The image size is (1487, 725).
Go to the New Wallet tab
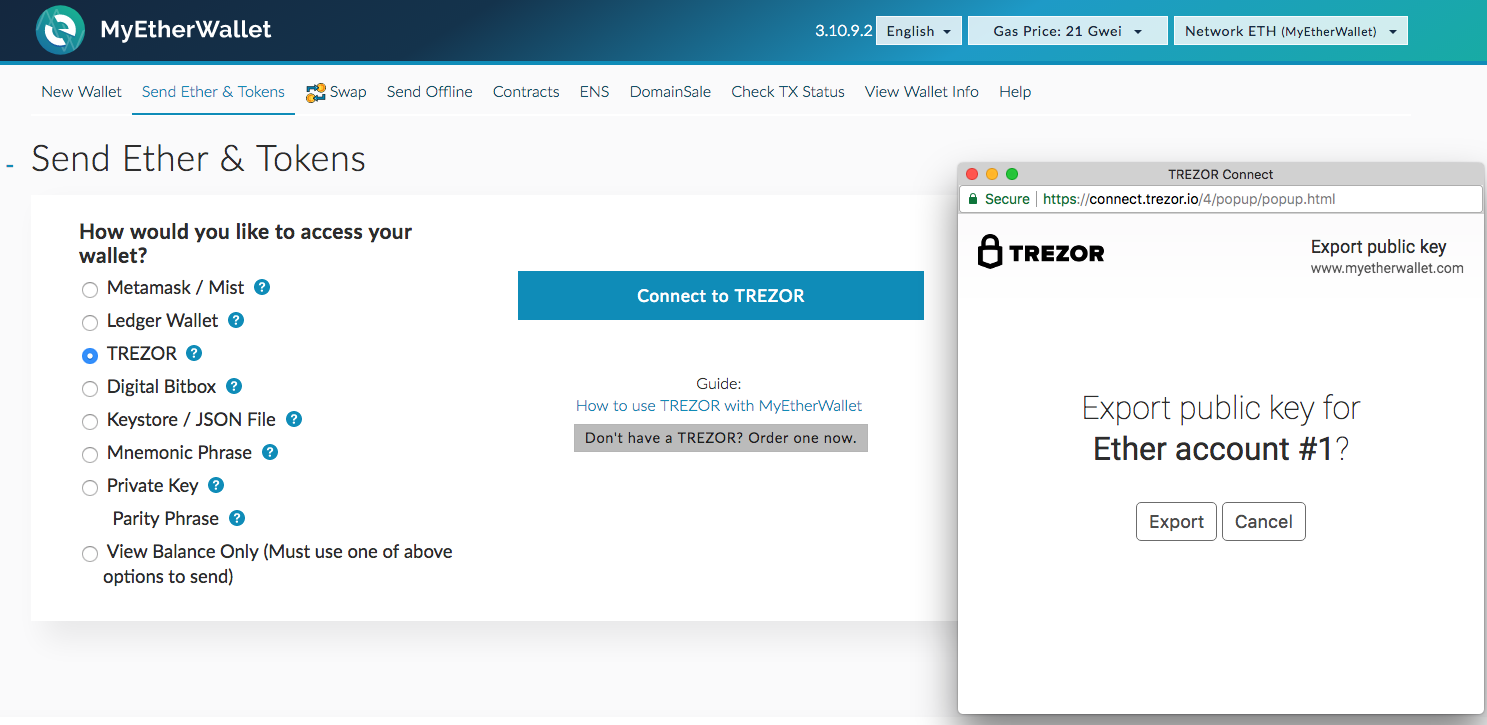click(x=81, y=92)
